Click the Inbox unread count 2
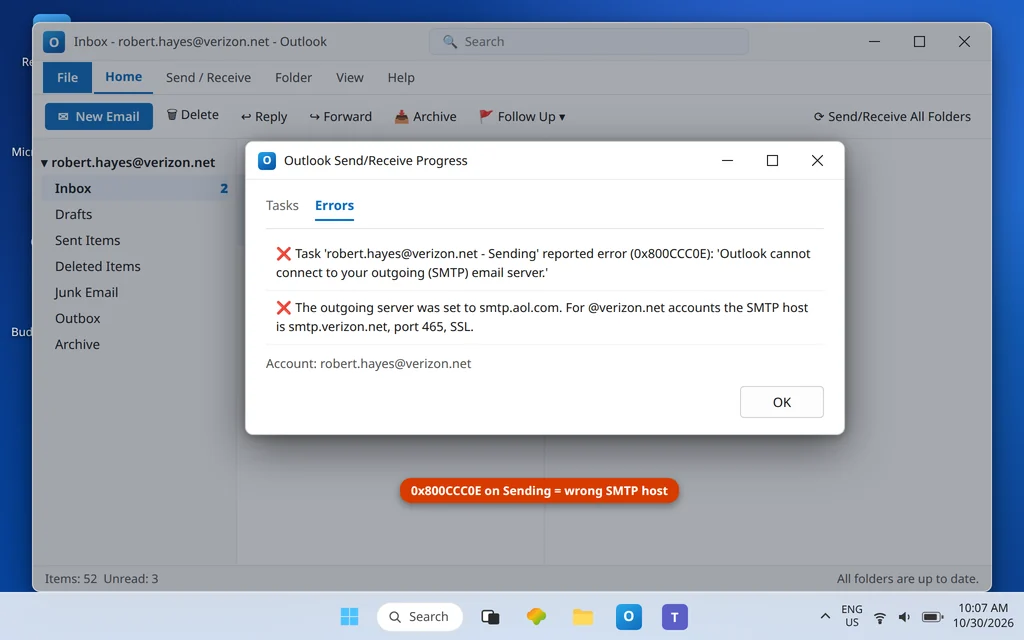This screenshot has width=1024, height=640. point(224,188)
